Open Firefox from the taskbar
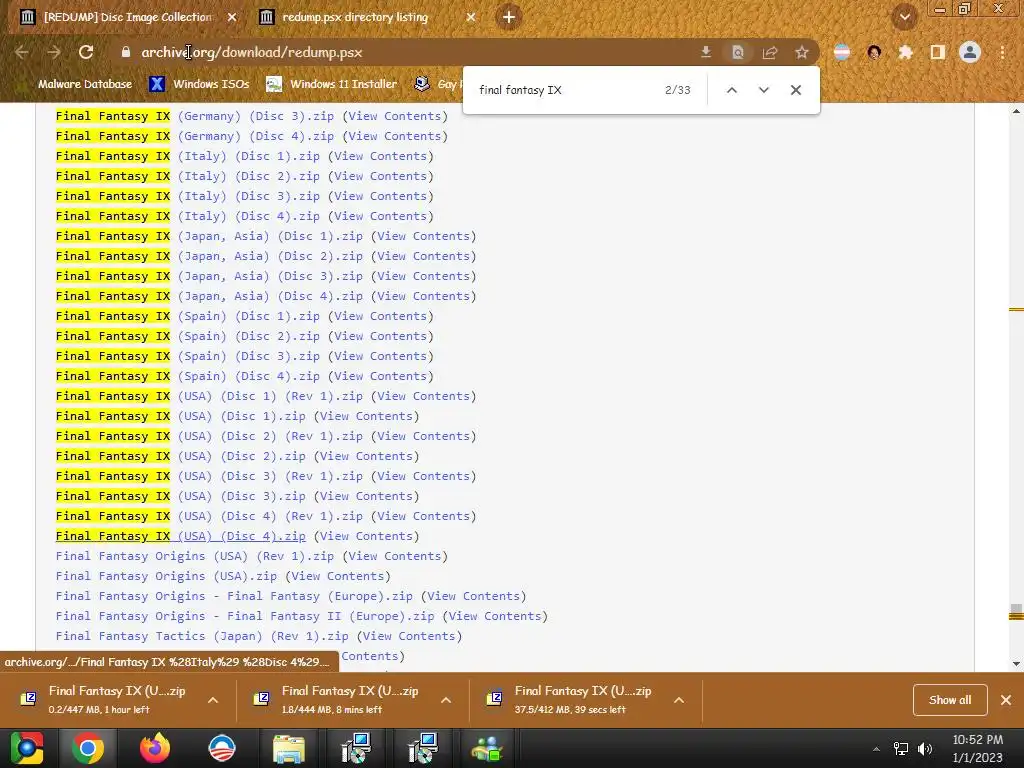The height and width of the screenshot is (768, 1024). (155, 748)
